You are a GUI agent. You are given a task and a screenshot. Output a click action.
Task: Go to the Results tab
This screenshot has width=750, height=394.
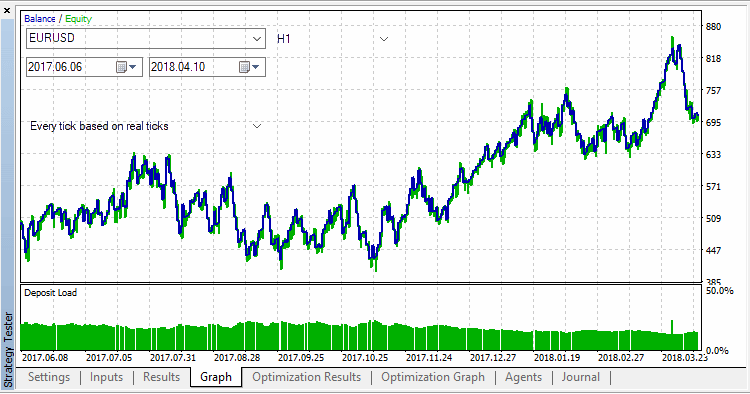pos(161,377)
